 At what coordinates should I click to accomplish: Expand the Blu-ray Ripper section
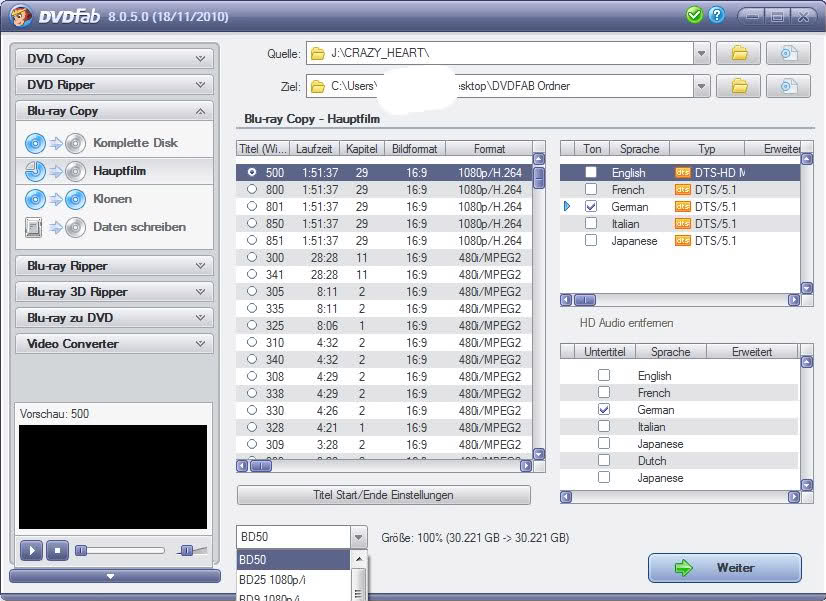[x=114, y=266]
